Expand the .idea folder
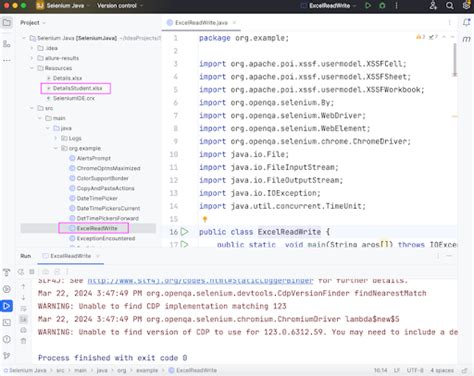474x376 pixels. [32, 48]
